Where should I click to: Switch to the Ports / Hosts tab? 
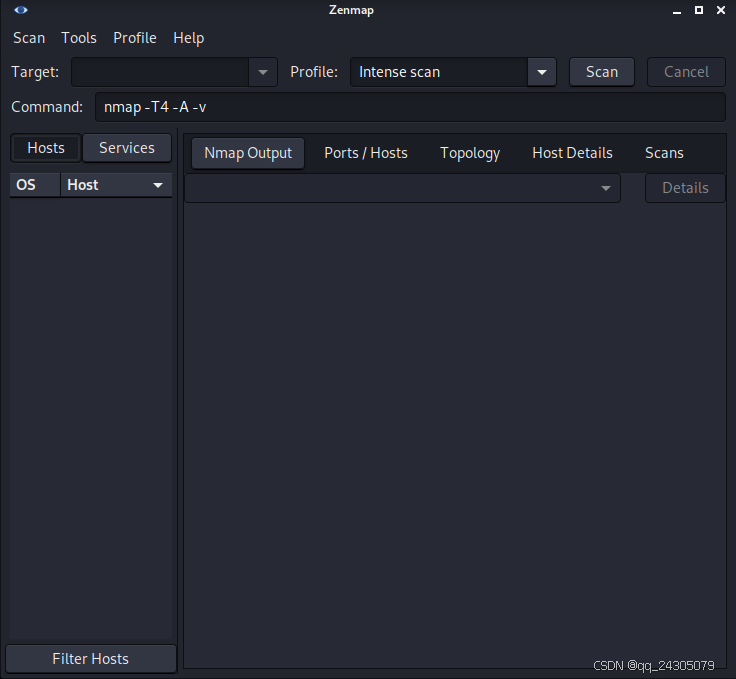(x=366, y=153)
